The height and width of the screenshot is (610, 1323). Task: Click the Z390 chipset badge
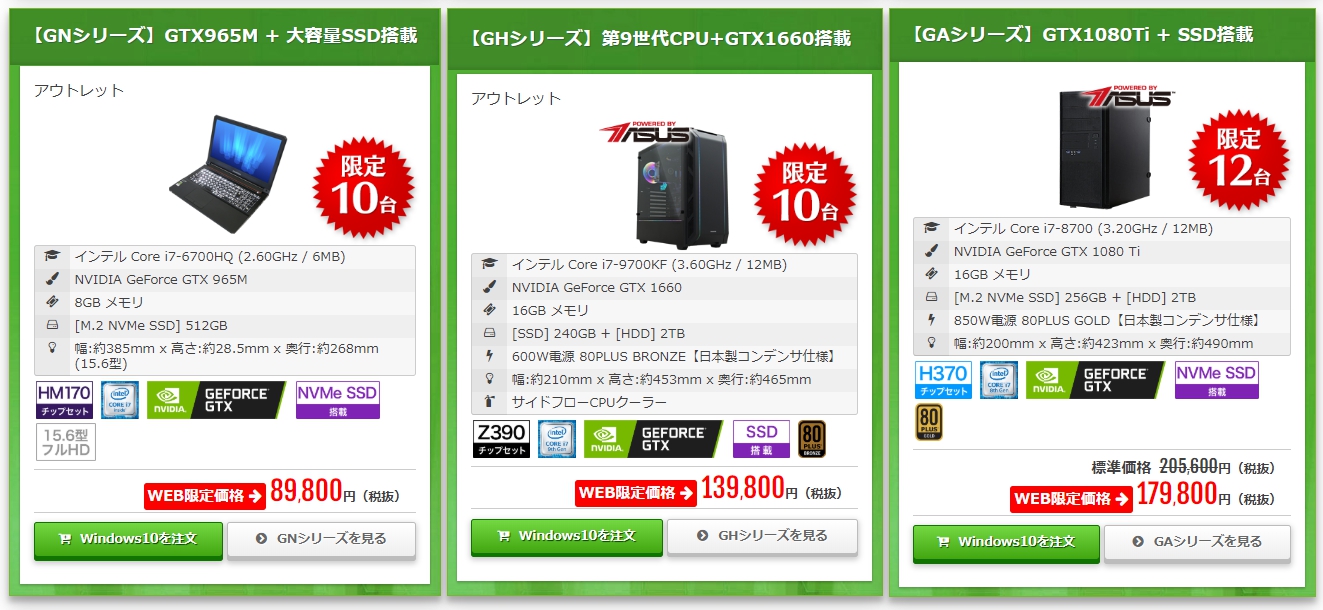[501, 439]
